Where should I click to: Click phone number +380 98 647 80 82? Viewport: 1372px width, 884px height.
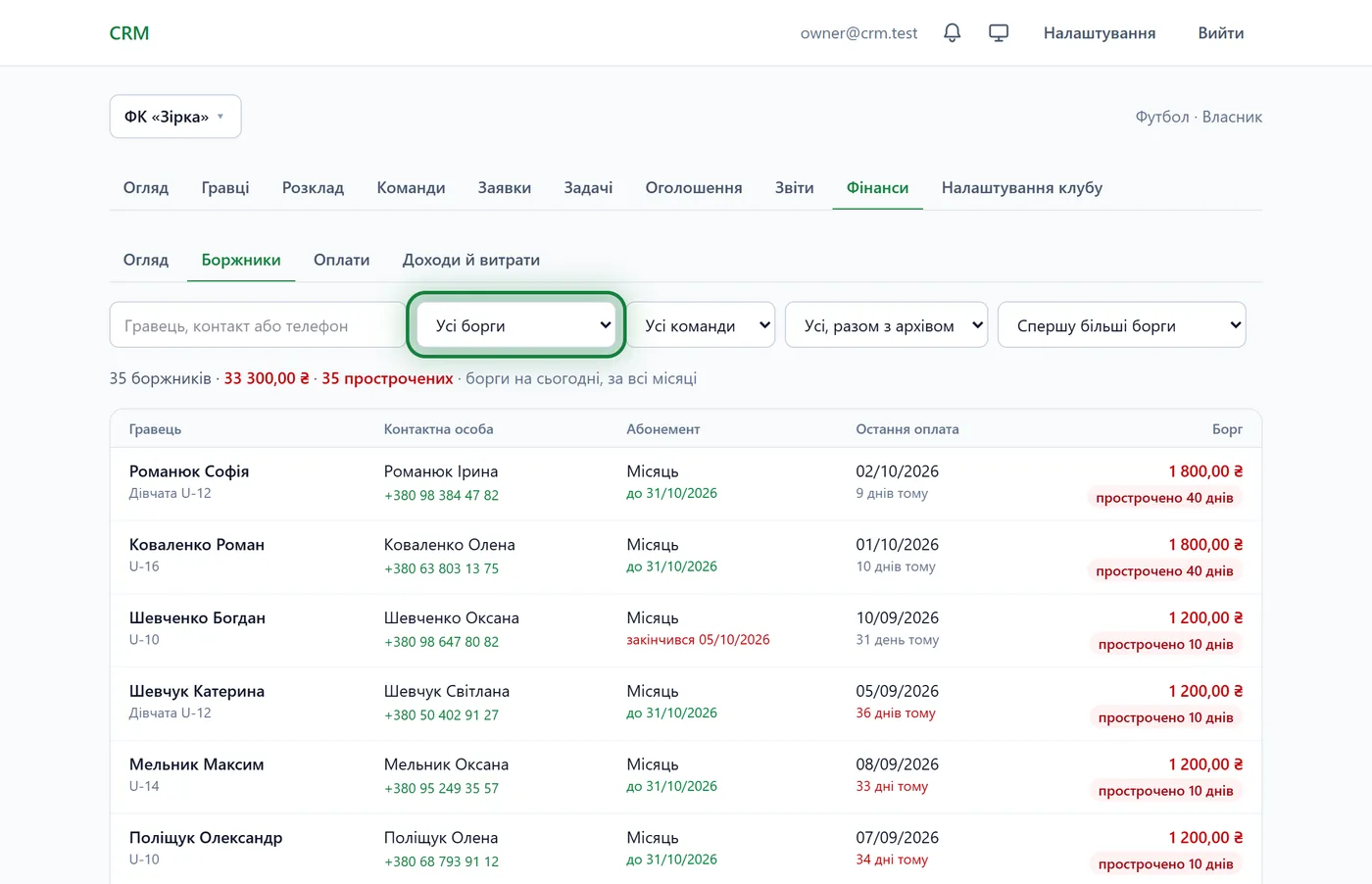pyautogui.click(x=441, y=642)
